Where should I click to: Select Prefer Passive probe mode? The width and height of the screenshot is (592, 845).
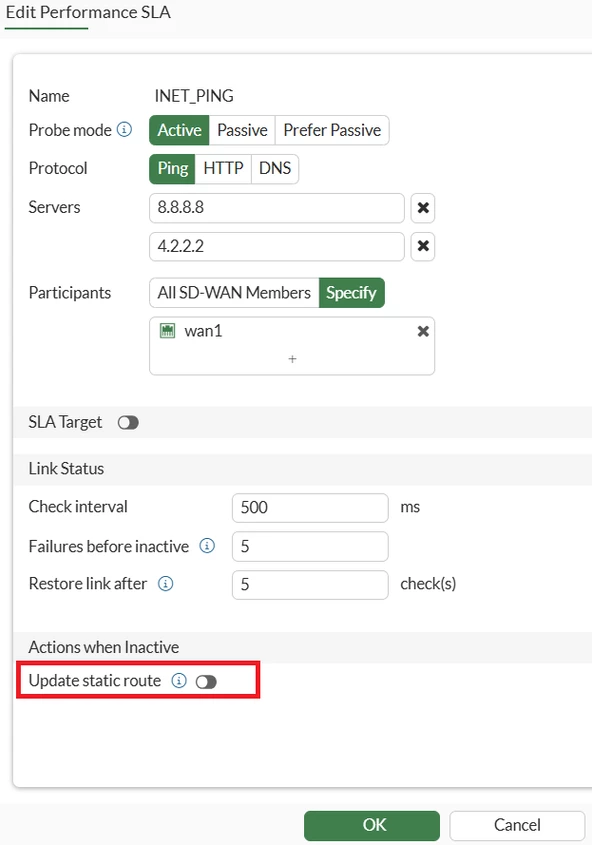[332, 130]
